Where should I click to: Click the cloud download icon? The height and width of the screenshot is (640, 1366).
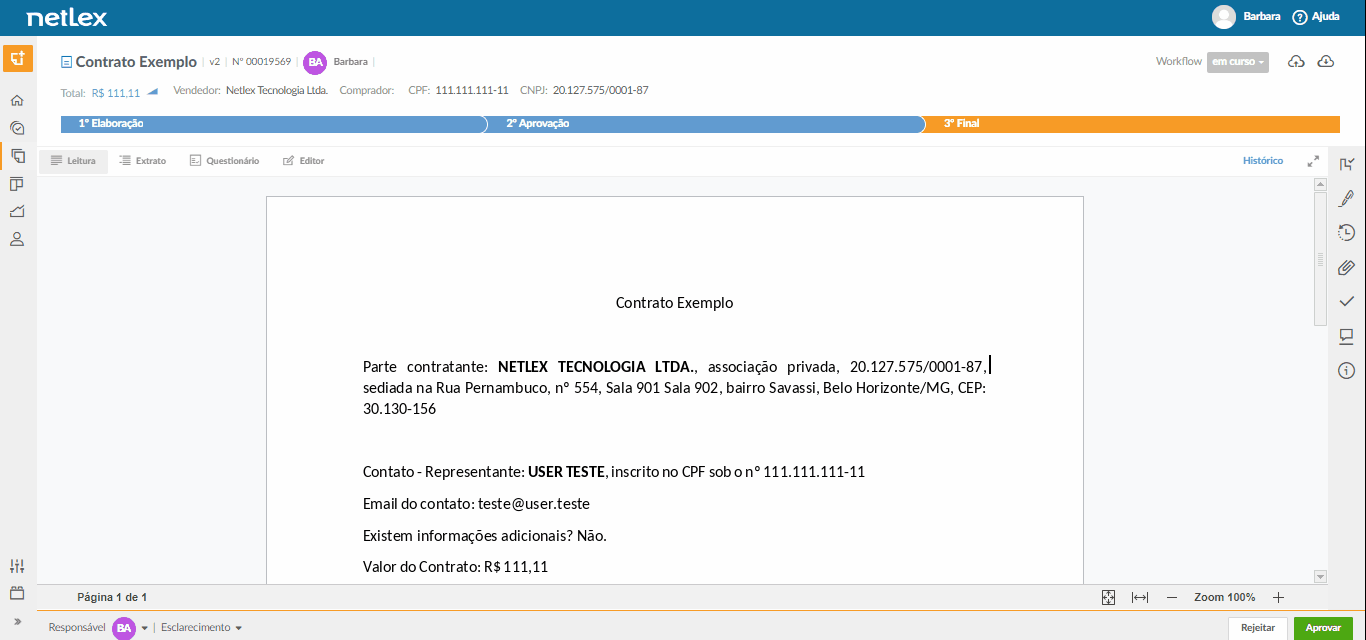(1326, 62)
